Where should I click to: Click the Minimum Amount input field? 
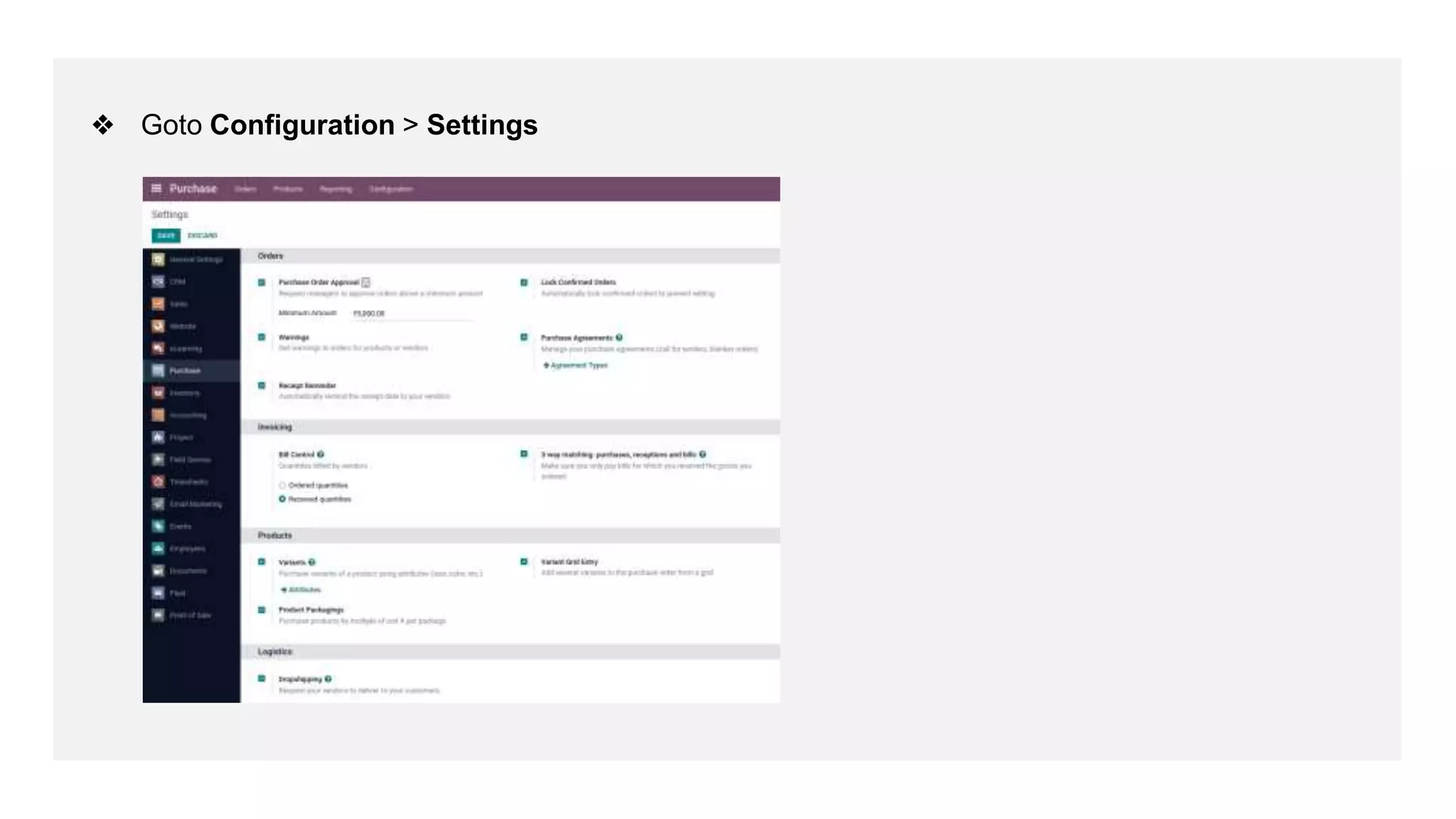(x=412, y=314)
